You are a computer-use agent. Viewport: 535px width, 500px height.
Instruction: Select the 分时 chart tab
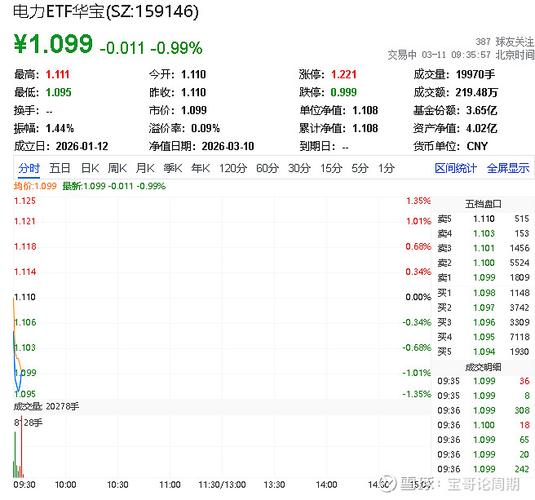click(x=29, y=168)
